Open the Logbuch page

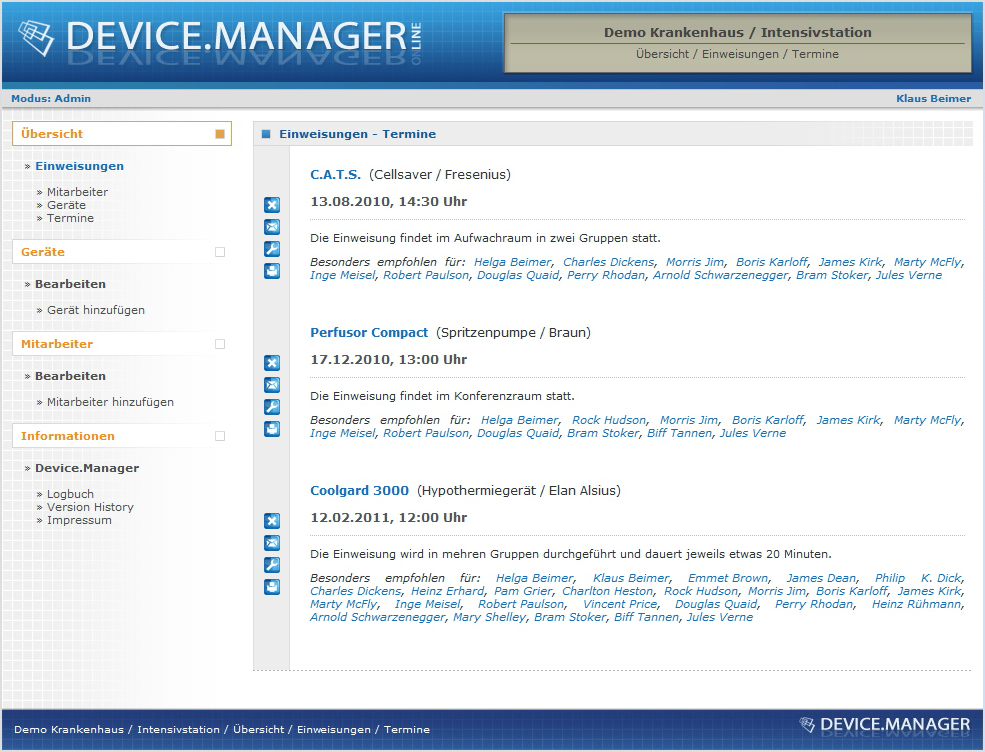point(70,494)
